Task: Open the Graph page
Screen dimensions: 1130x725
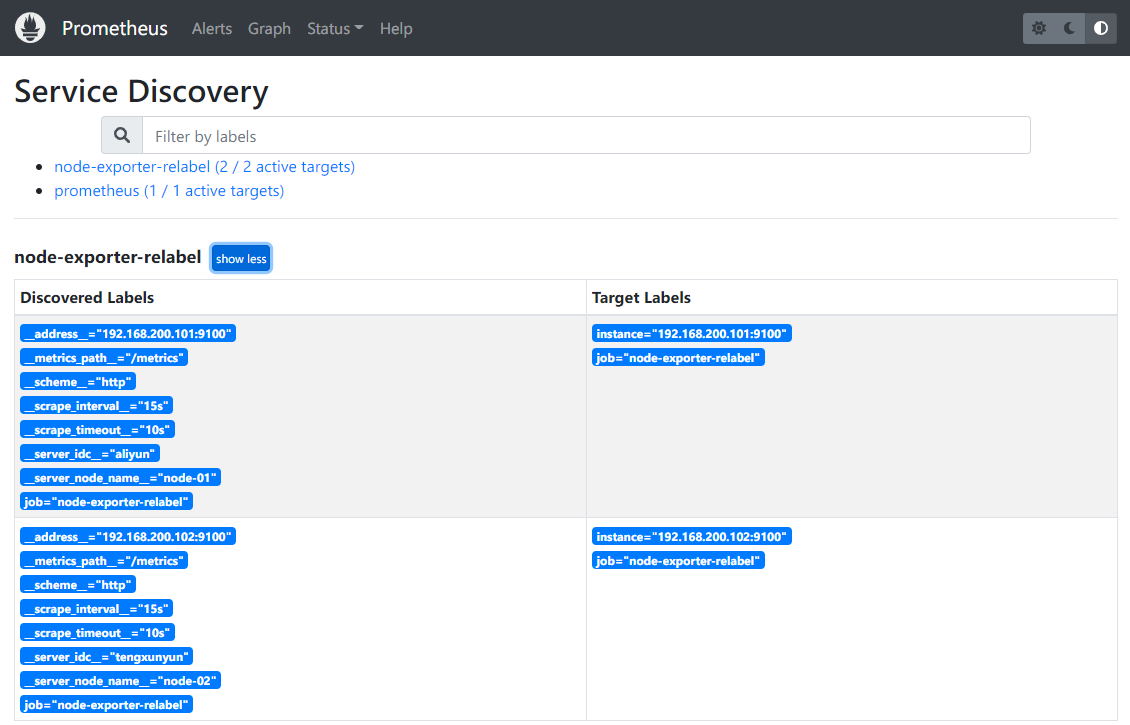Action: point(270,29)
